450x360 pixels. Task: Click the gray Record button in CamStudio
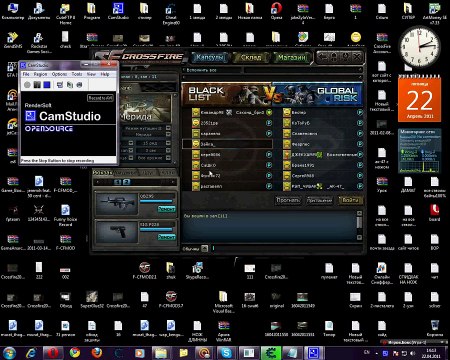coord(27,85)
